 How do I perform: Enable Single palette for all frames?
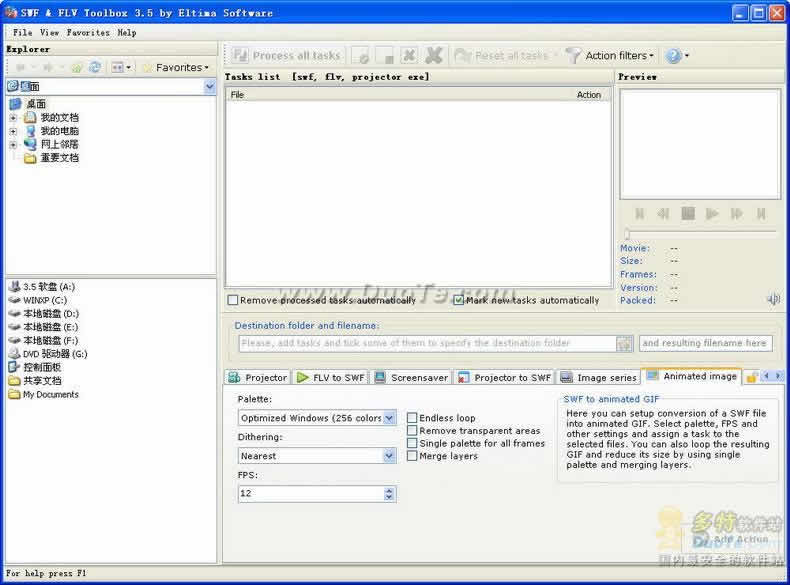pos(412,443)
